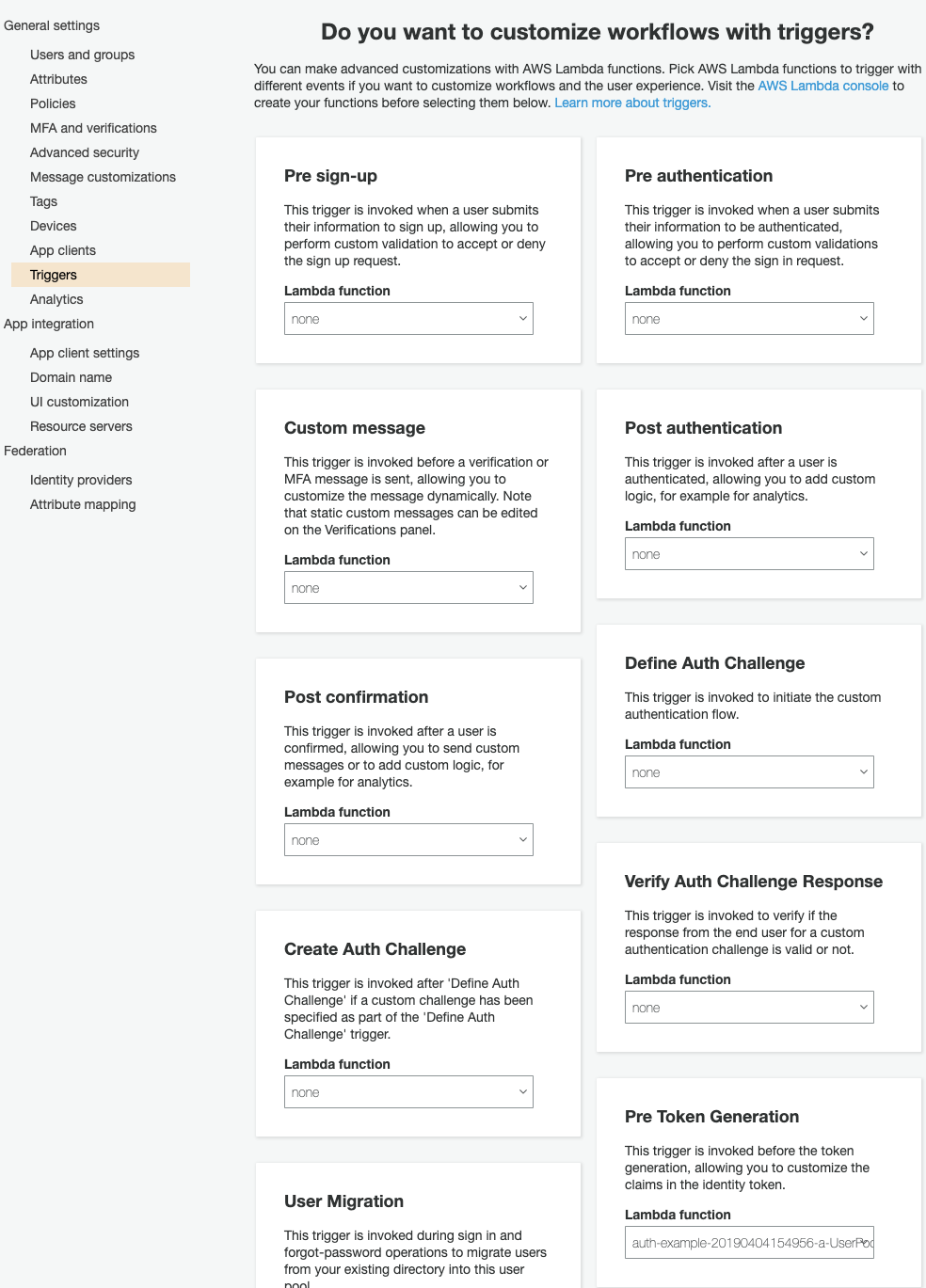Open Users and groups settings
The image size is (926, 1288).
tap(82, 55)
